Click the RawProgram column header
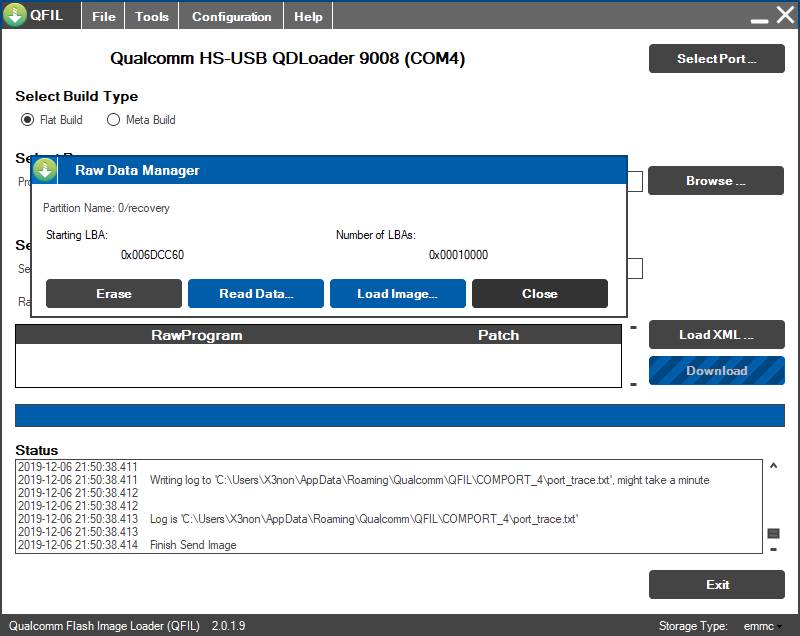The height and width of the screenshot is (636, 800). coord(196,335)
